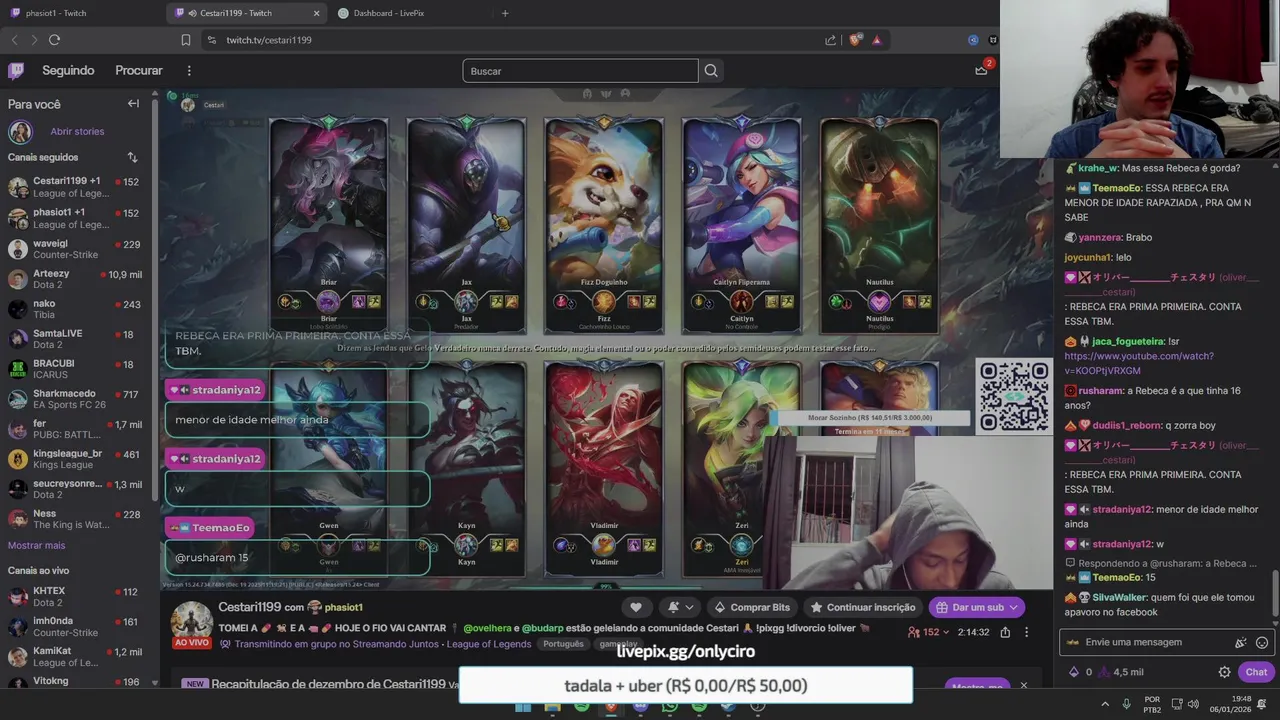The image size is (1280, 720).
Task: Open the emote picker smiley in chat
Action: (x=1262, y=642)
